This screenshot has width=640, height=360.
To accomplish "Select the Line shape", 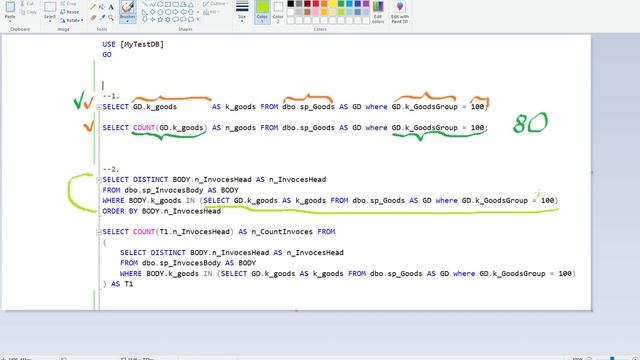I will pyautogui.click(x=144, y=4).
